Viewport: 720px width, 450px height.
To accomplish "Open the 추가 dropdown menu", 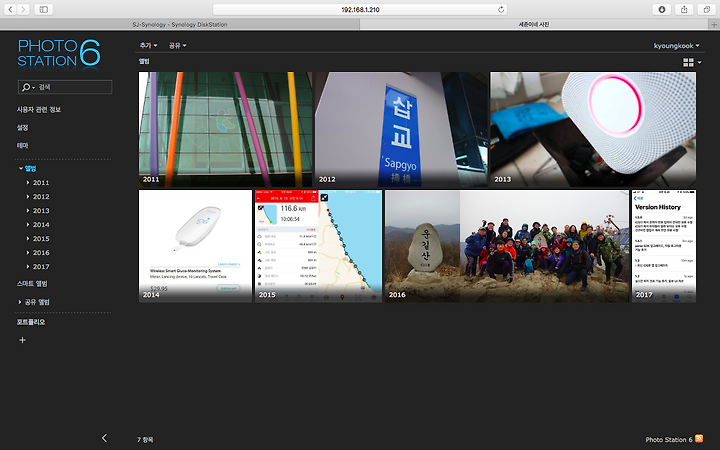I will pyautogui.click(x=148, y=45).
